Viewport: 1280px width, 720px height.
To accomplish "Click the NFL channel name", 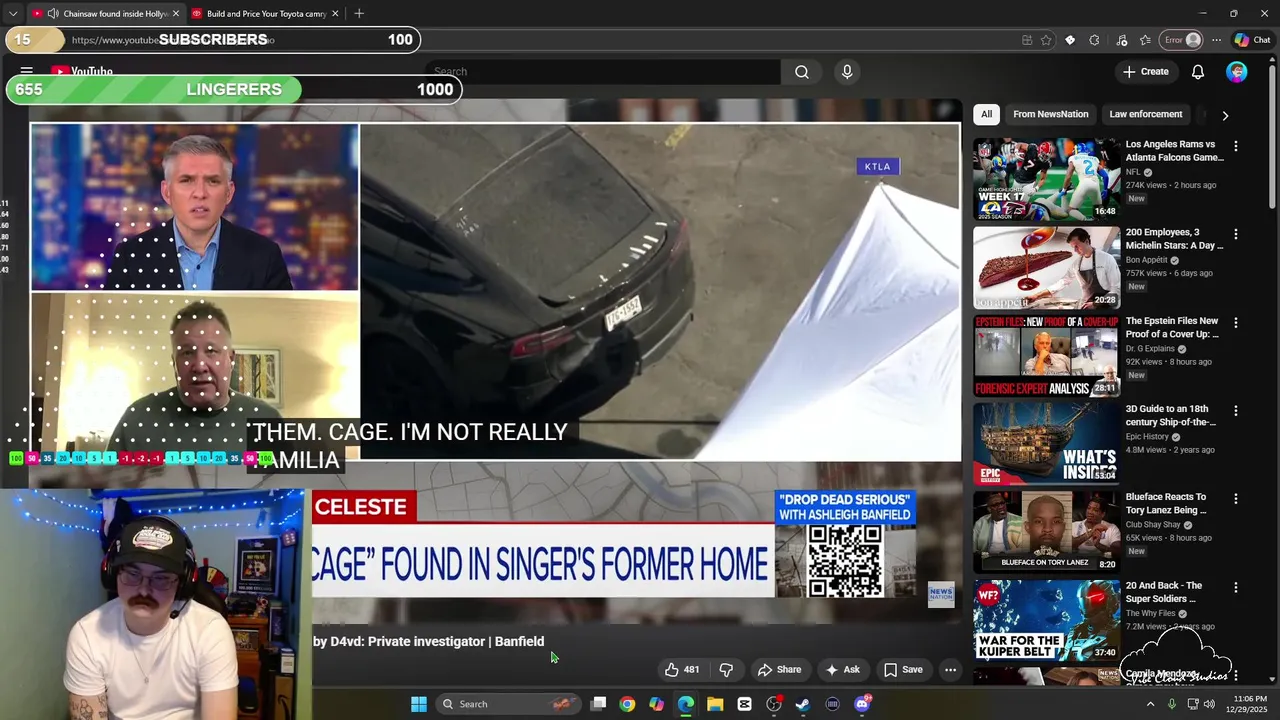I will [x=1133, y=172].
